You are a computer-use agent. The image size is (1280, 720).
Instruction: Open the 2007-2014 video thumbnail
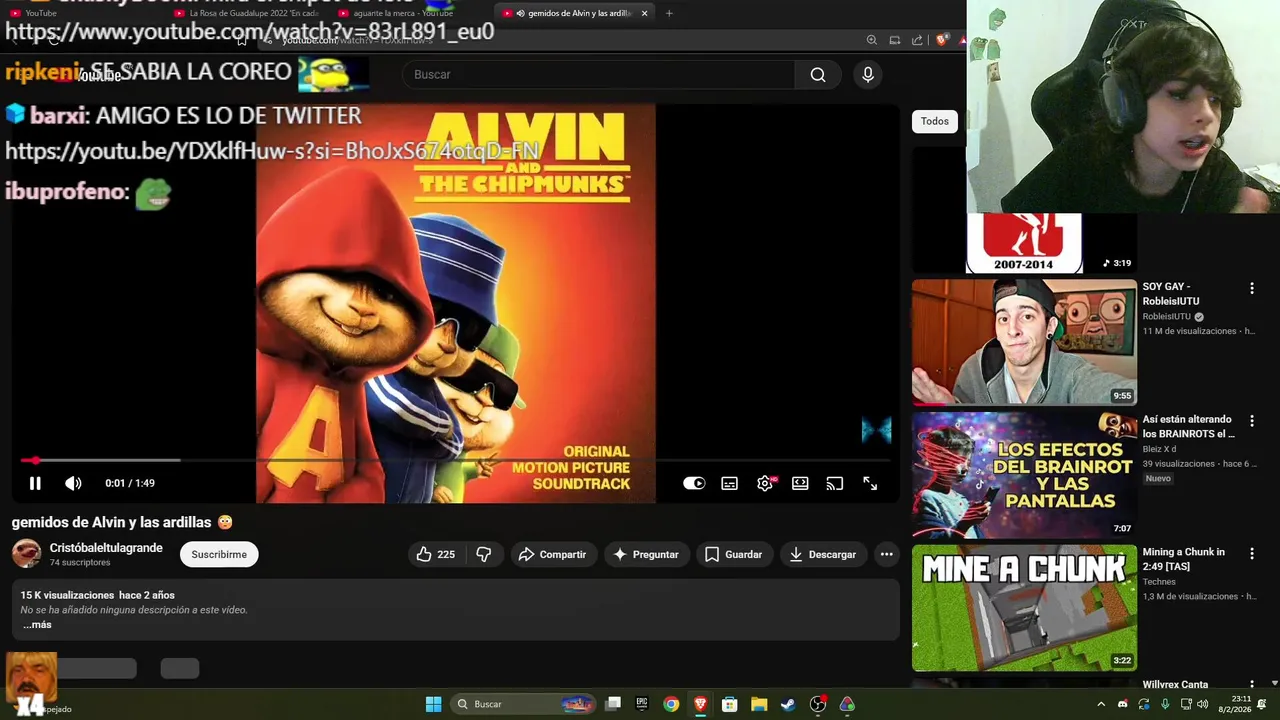pos(1023,243)
